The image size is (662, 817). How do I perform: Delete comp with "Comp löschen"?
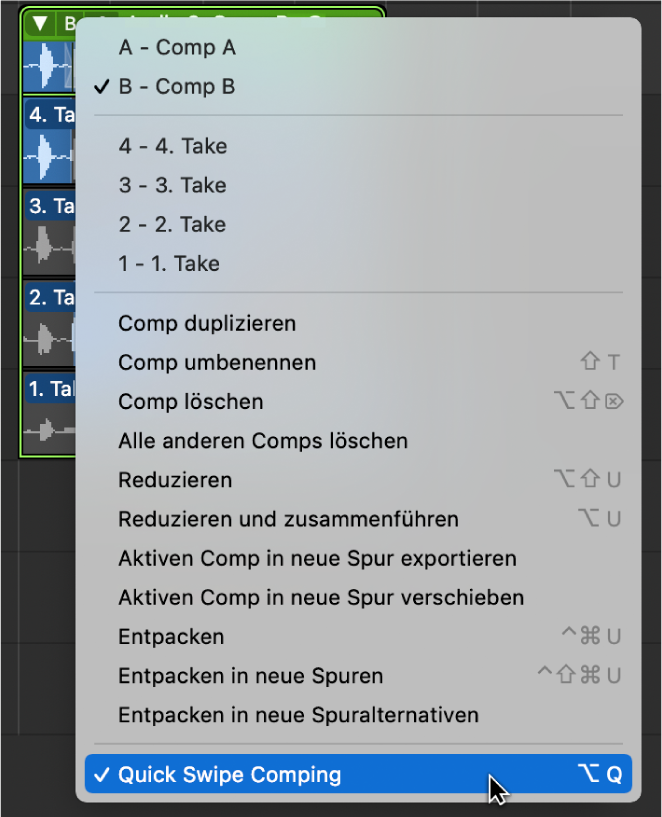[190, 401]
